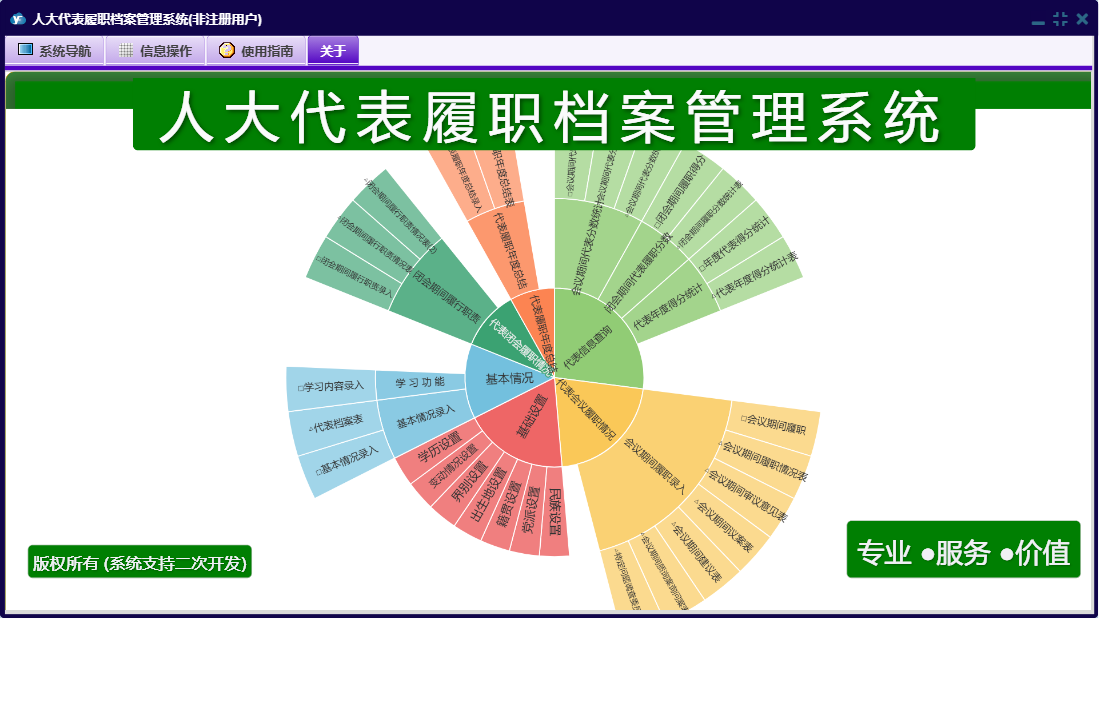Close the 人大代表履职档案管理系统 window
1099x723 pixels.
click(x=1082, y=19)
